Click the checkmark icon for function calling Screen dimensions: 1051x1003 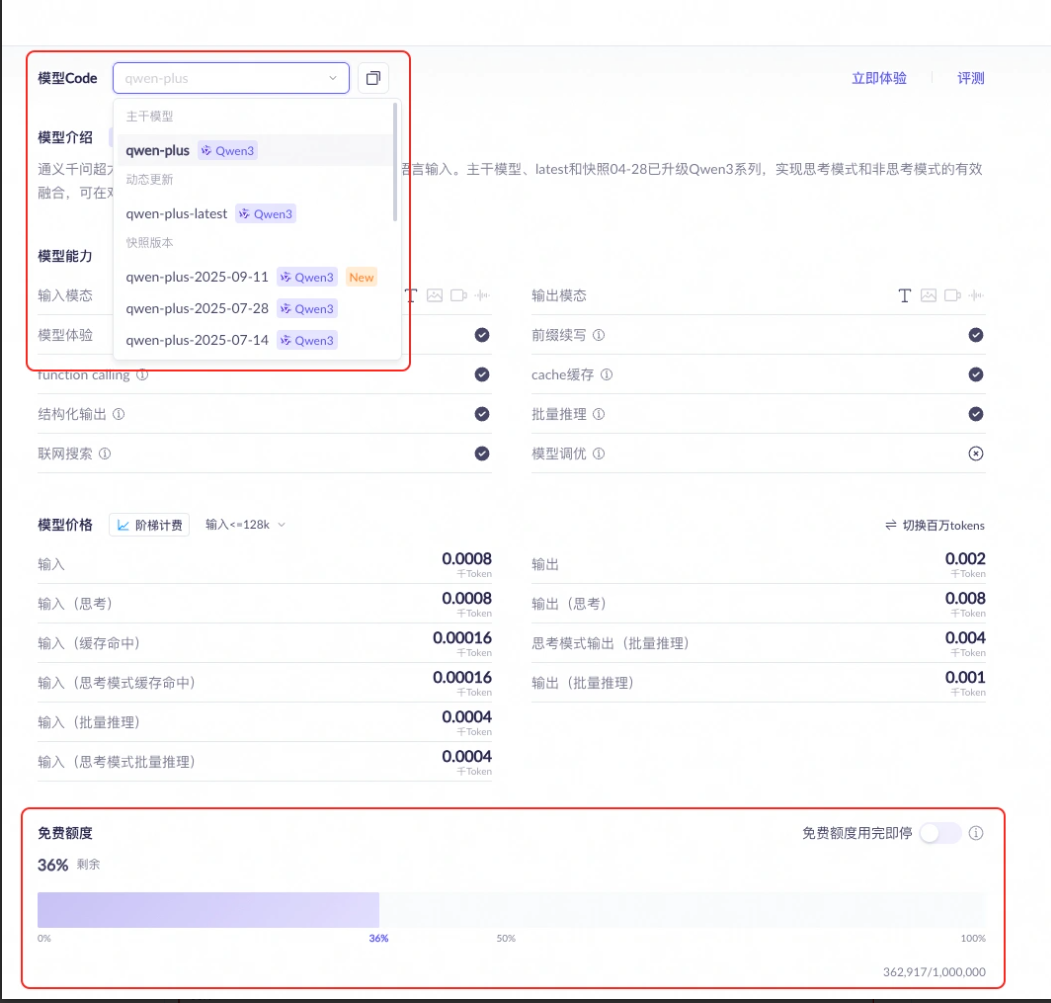pyautogui.click(x=482, y=374)
